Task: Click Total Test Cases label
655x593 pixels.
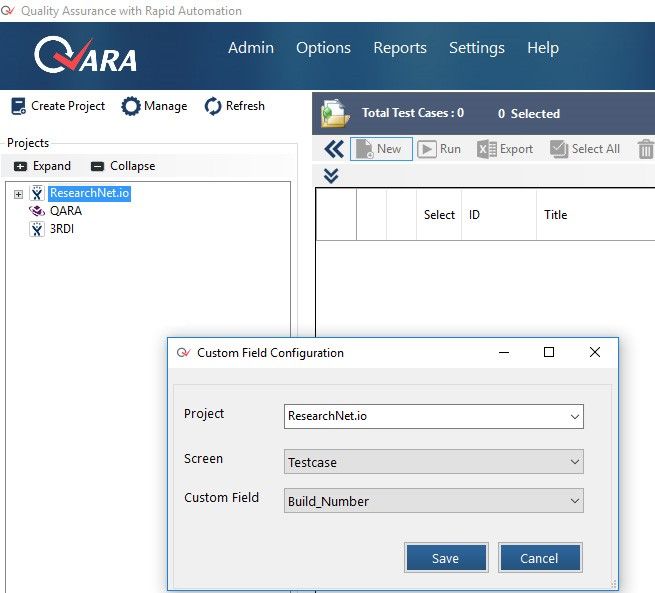Action: pyautogui.click(x=413, y=113)
